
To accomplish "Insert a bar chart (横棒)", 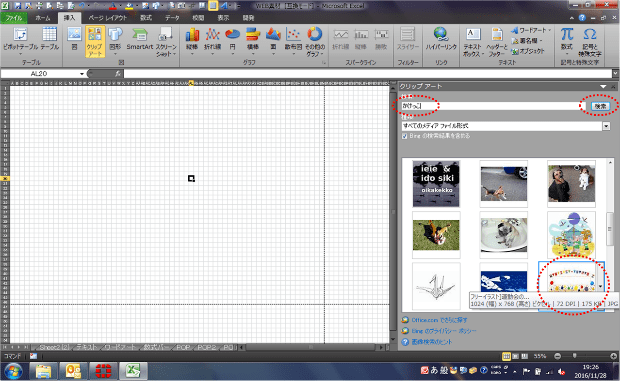I will [x=253, y=40].
